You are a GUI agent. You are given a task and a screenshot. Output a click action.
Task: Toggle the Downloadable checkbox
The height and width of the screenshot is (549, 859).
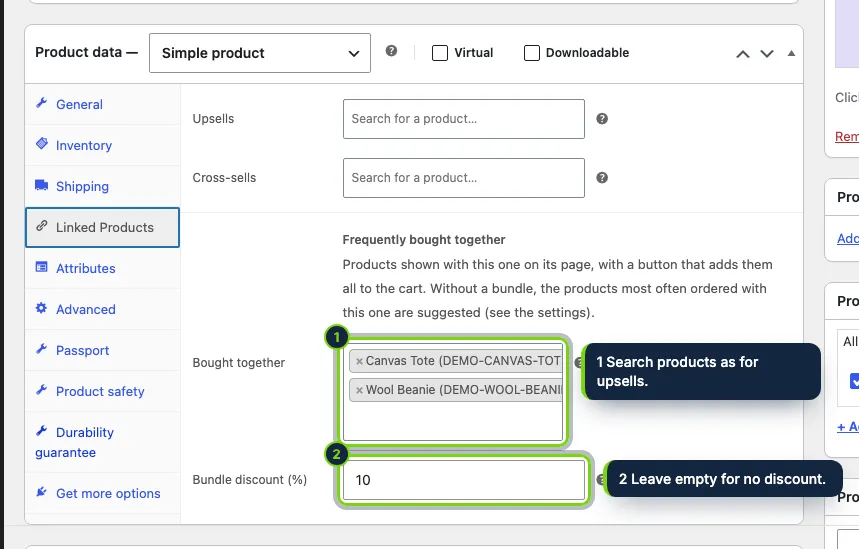(532, 53)
